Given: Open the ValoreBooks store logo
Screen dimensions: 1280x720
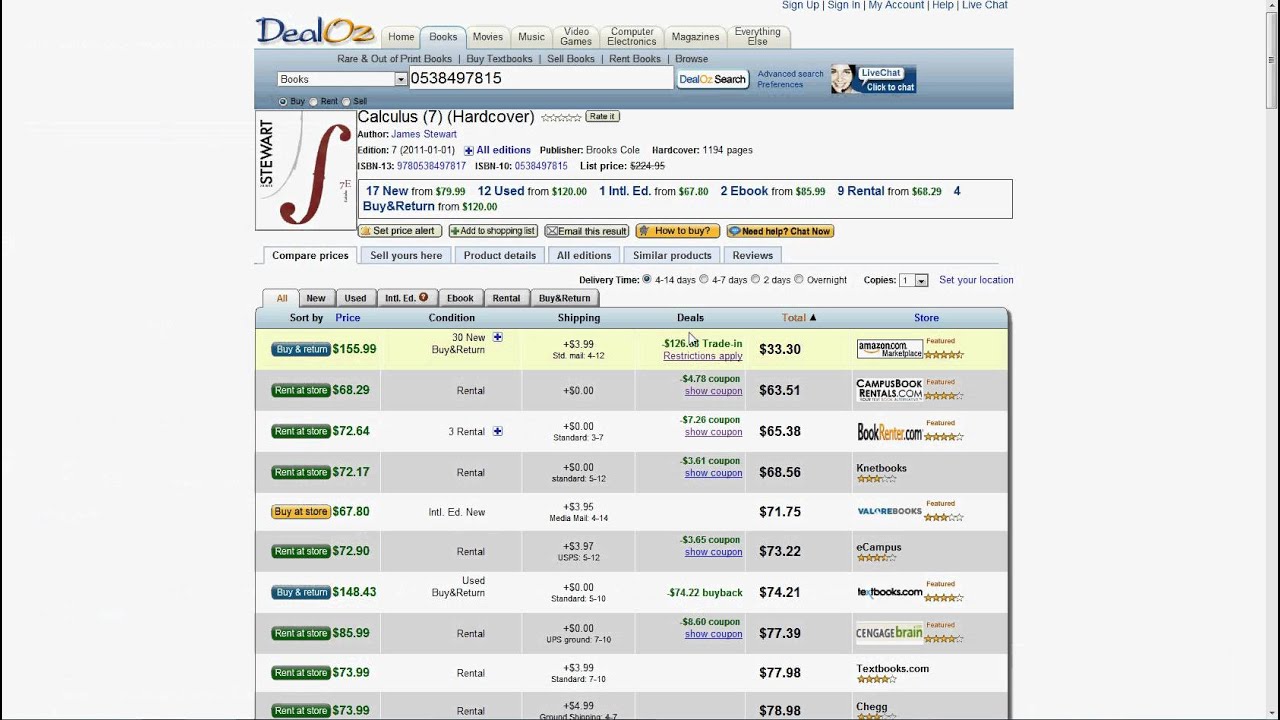Looking at the screenshot, I should click(x=889, y=512).
